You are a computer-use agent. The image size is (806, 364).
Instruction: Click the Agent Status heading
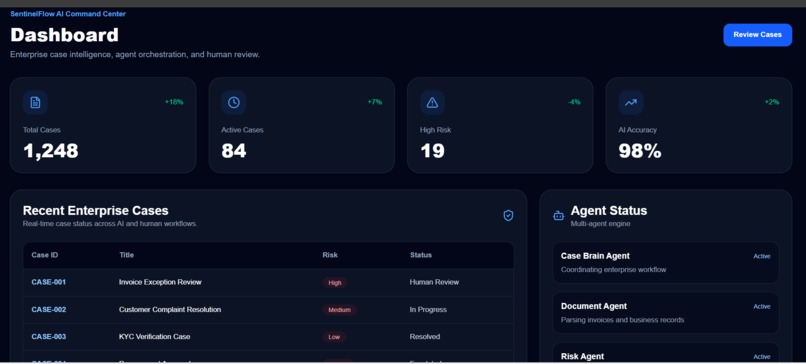click(x=609, y=211)
